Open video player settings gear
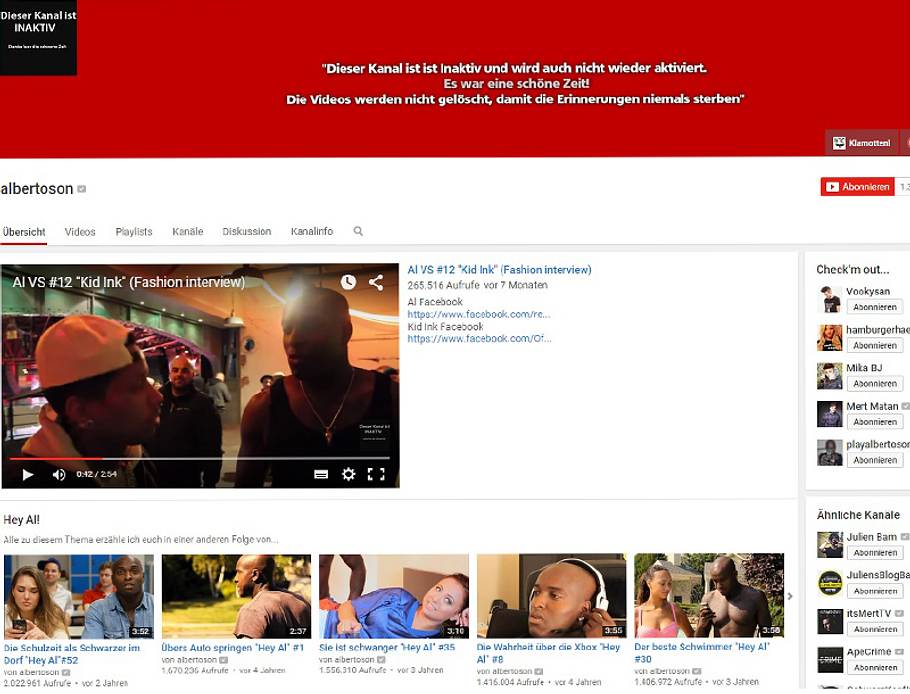910x694 pixels. click(348, 474)
